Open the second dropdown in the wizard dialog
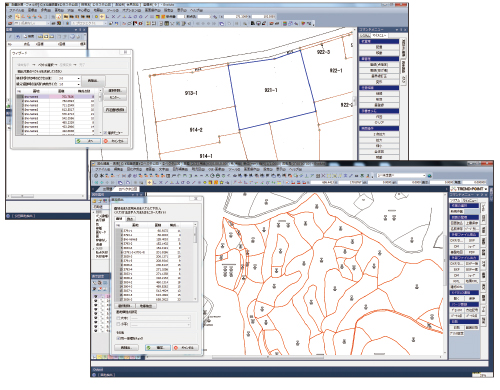The height and width of the screenshot is (390, 500). pyautogui.click(x=69, y=84)
